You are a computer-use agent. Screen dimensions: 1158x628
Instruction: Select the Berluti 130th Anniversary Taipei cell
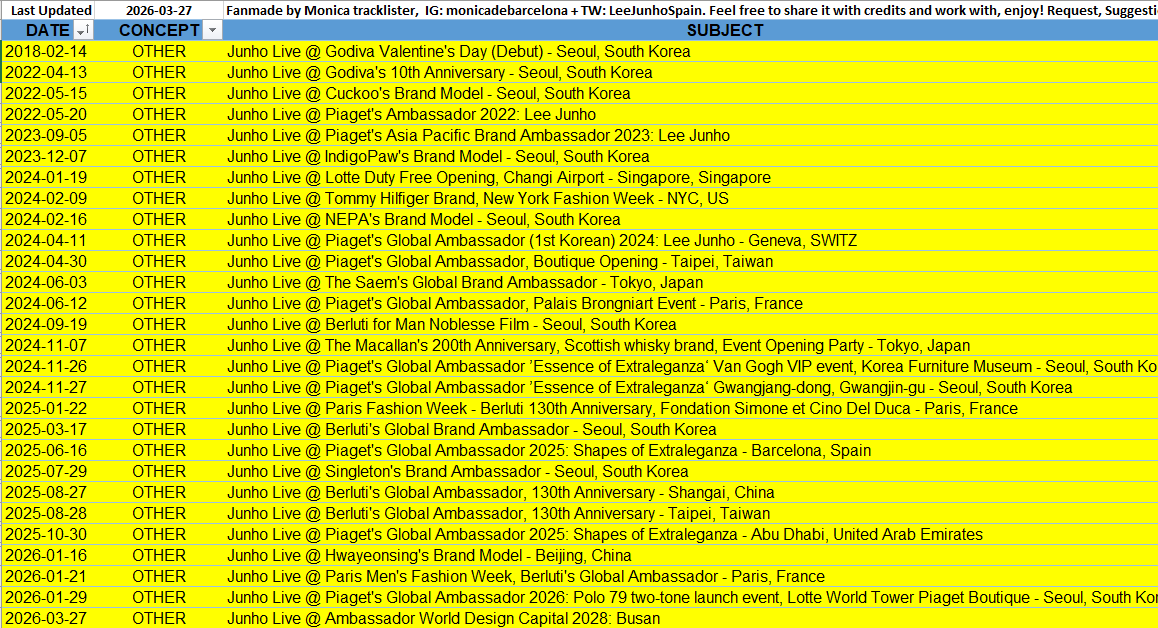click(x=691, y=513)
